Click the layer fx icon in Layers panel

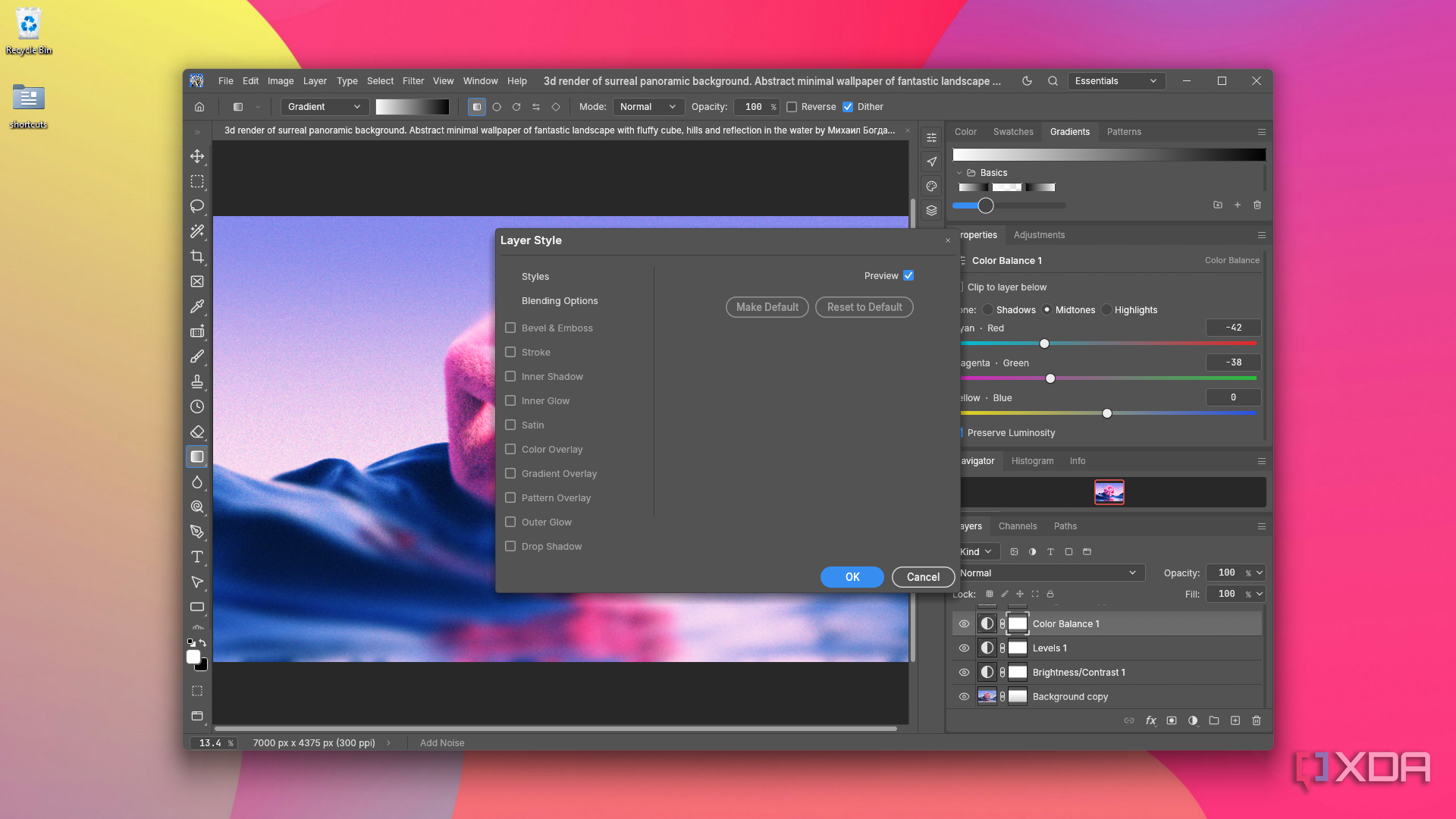(1150, 720)
